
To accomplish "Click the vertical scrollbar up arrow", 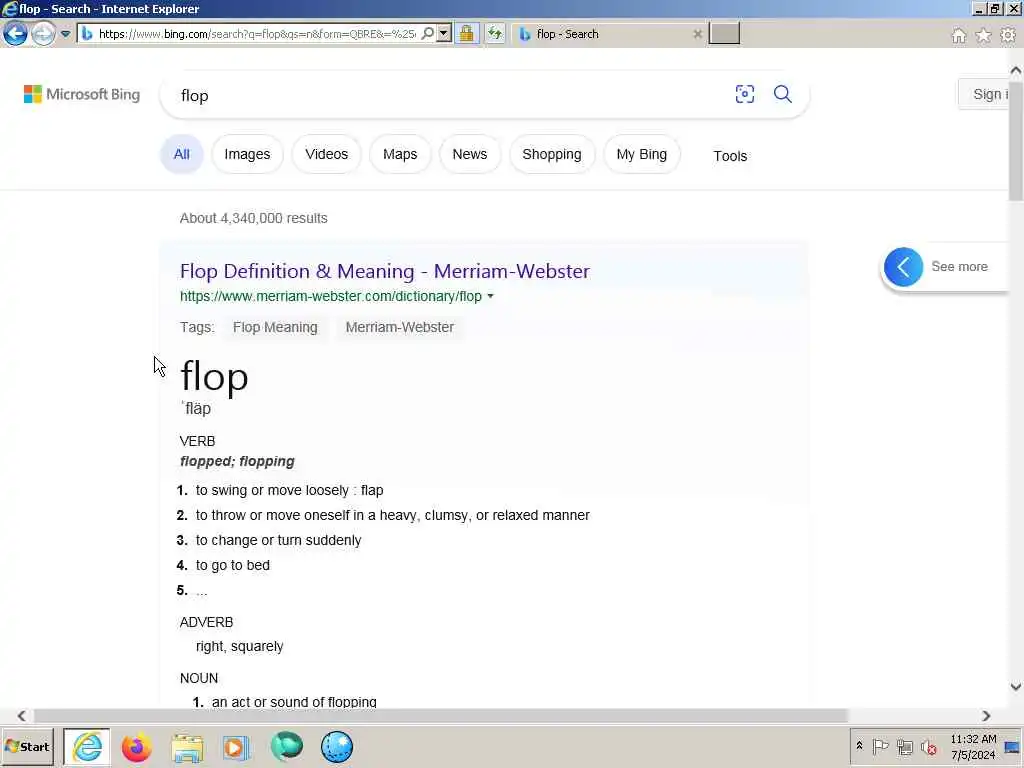I will (x=1016, y=70).
